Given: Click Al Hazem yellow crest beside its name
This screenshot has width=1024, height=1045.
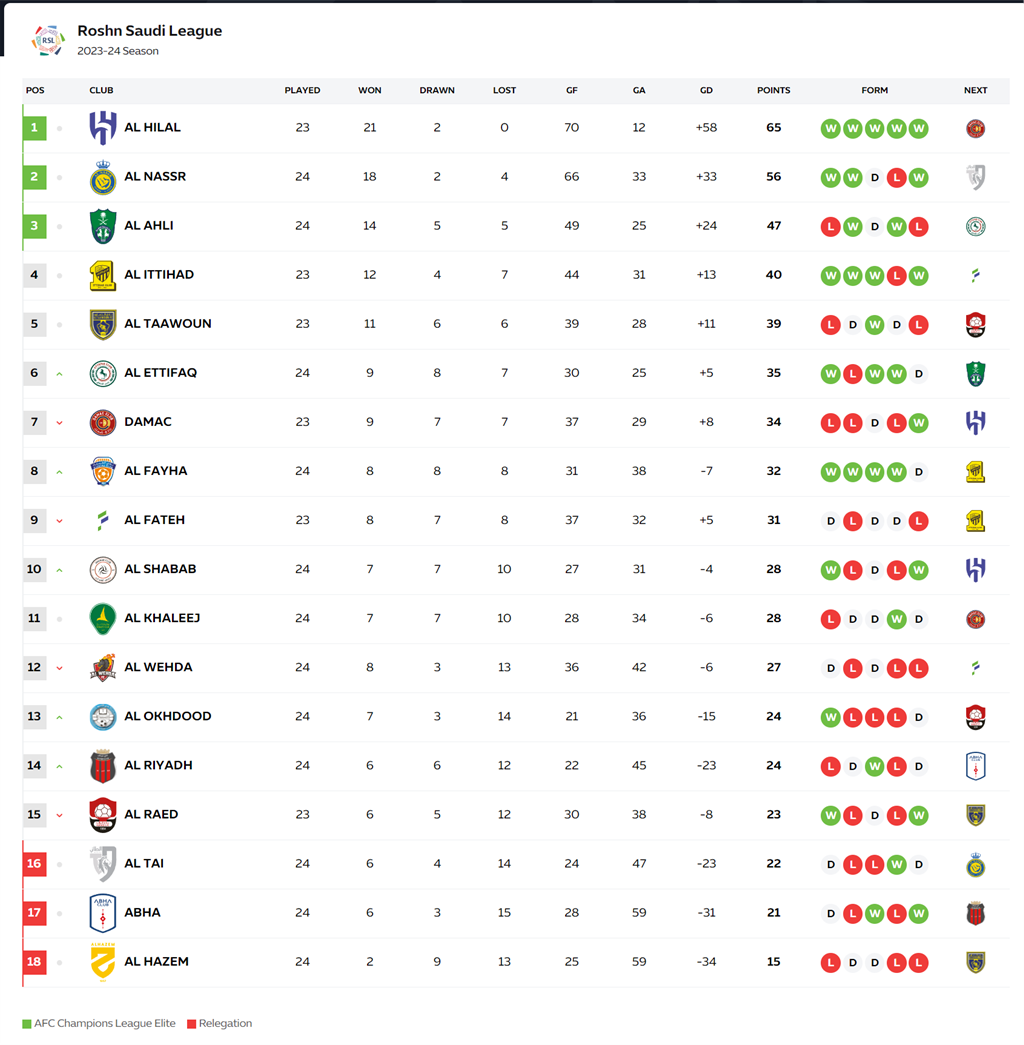Looking at the screenshot, I should point(103,961).
